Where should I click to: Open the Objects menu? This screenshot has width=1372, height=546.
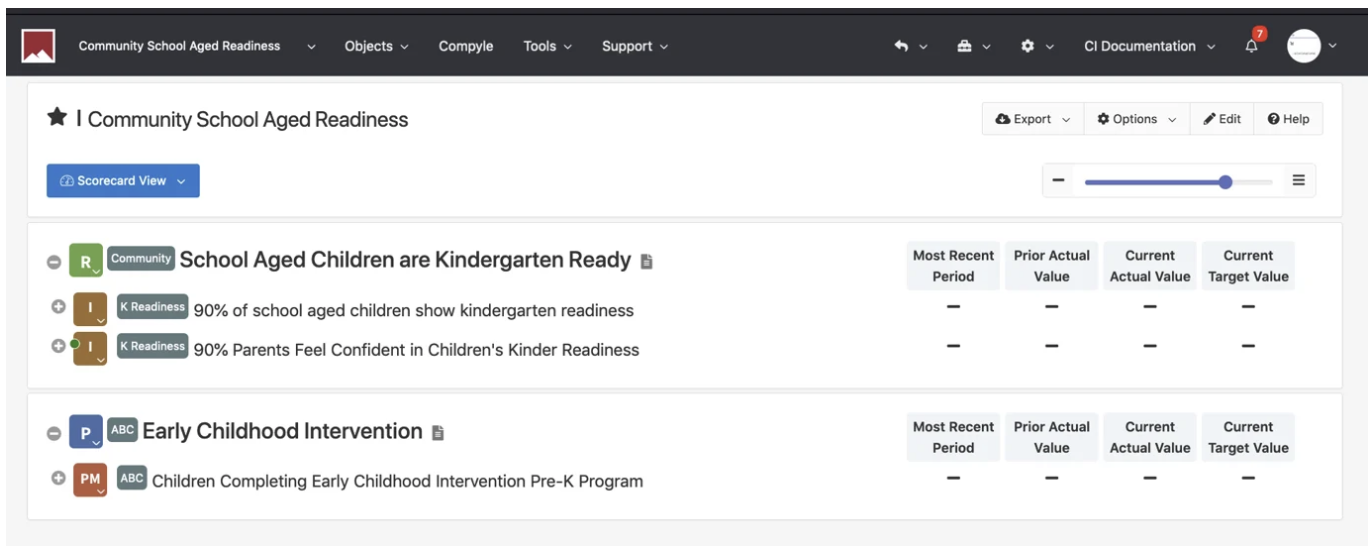(x=376, y=46)
